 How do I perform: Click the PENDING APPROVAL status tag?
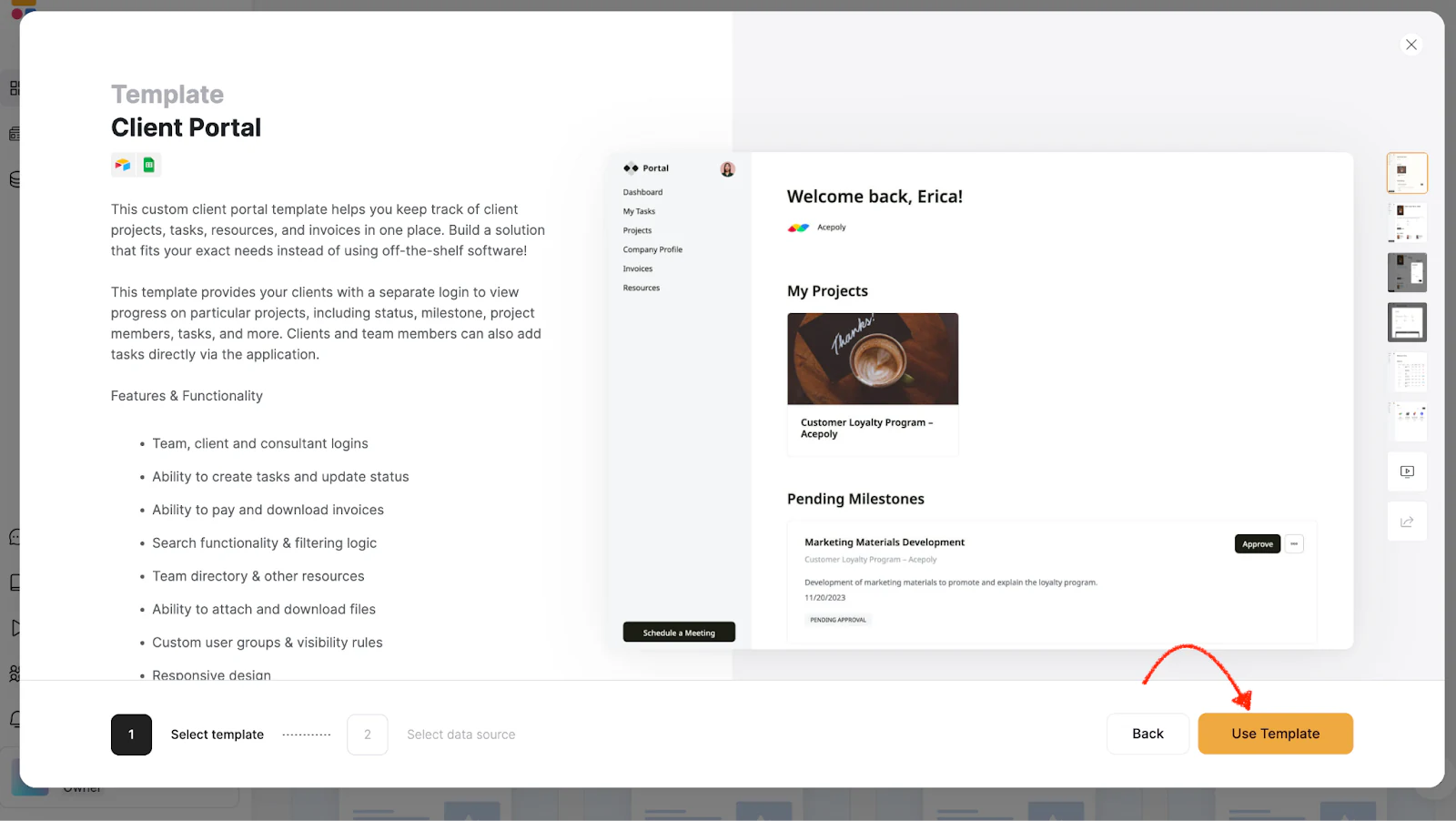[x=838, y=620]
